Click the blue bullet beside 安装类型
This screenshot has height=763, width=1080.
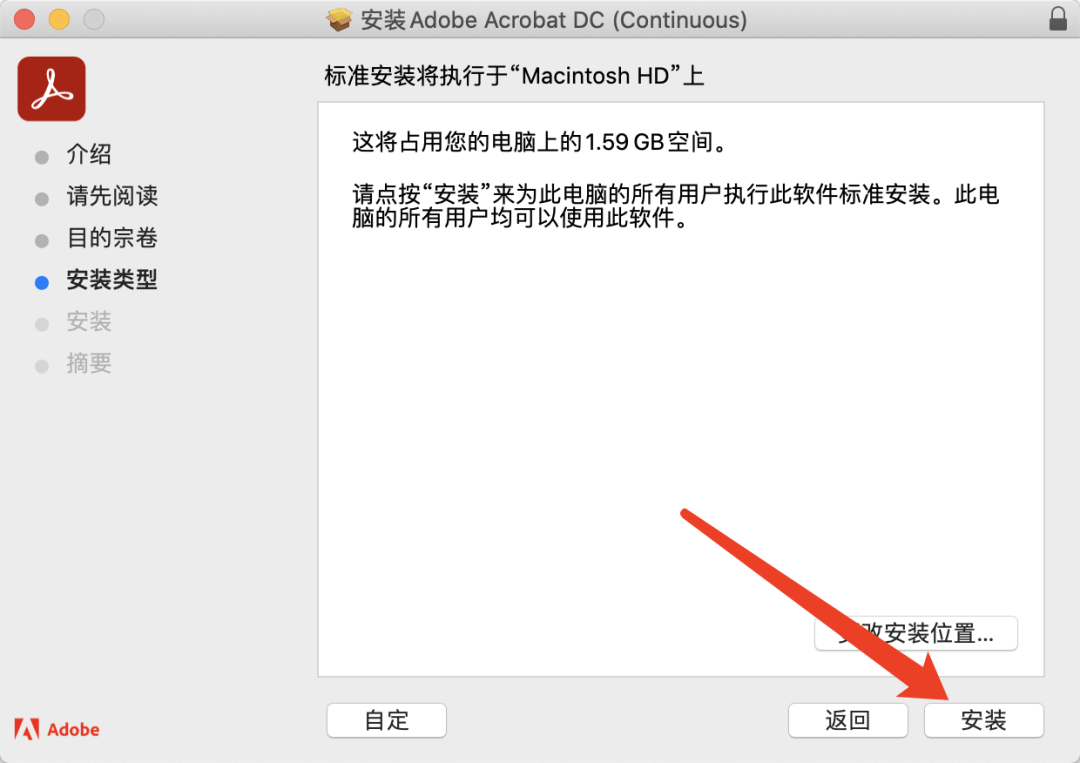click(42, 283)
